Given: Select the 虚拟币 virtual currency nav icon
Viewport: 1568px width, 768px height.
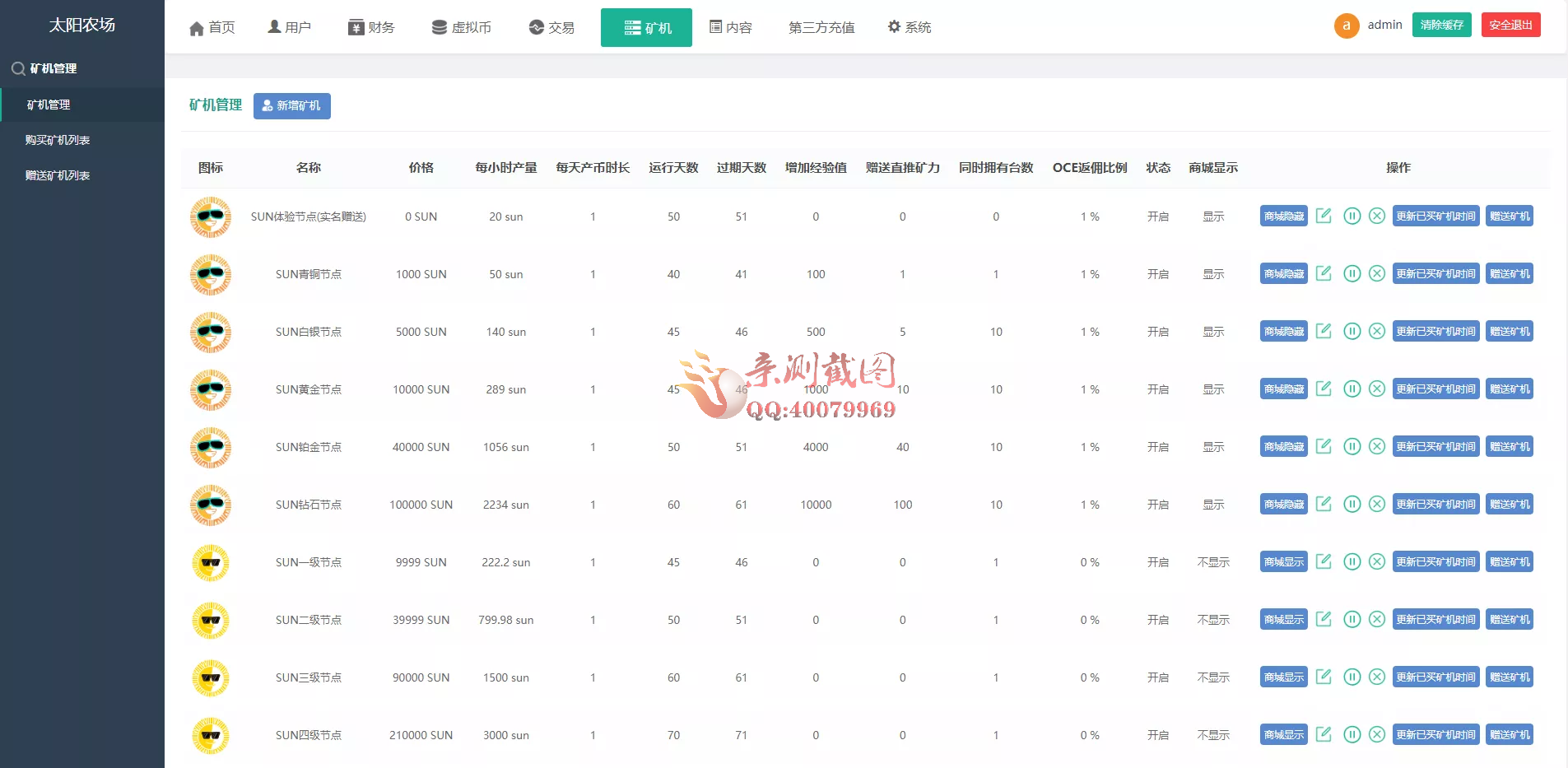Looking at the screenshot, I should (439, 26).
